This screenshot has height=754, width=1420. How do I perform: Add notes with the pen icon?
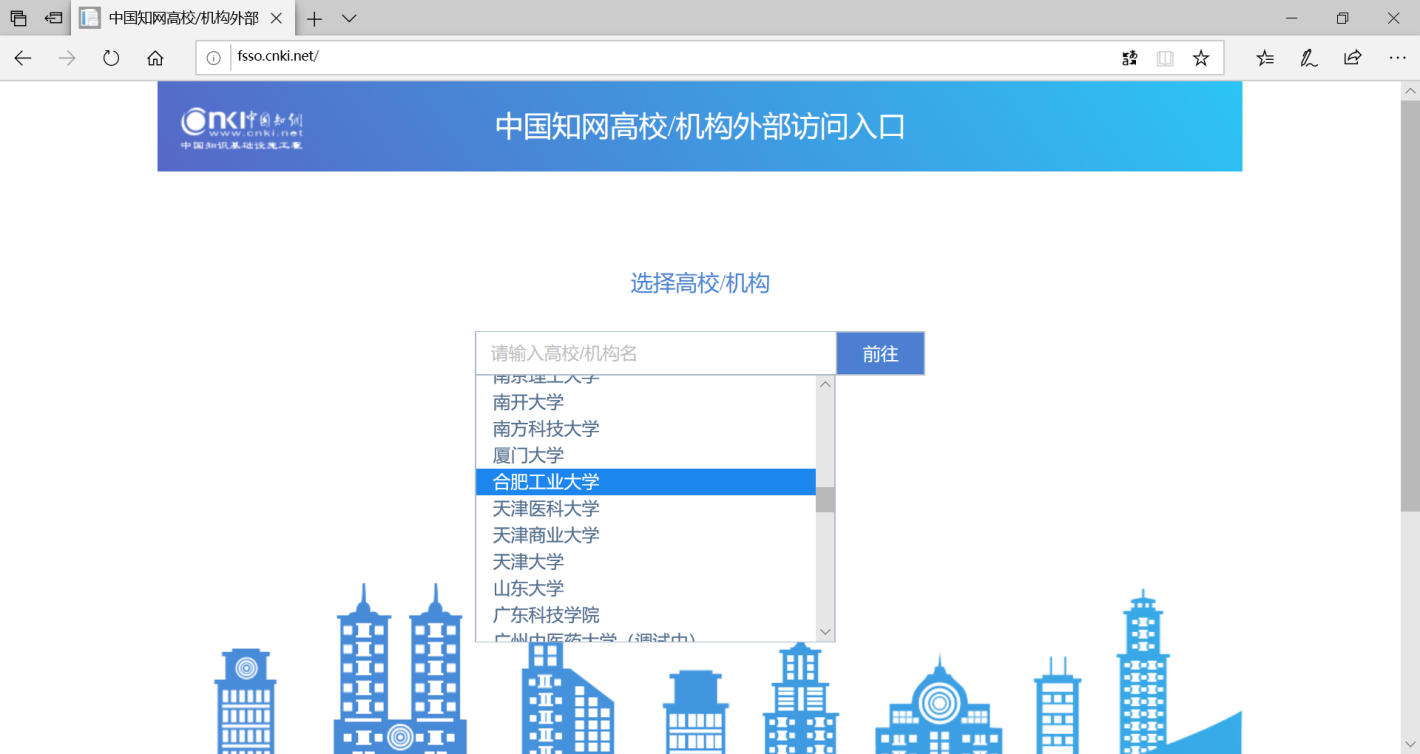pyautogui.click(x=1309, y=58)
